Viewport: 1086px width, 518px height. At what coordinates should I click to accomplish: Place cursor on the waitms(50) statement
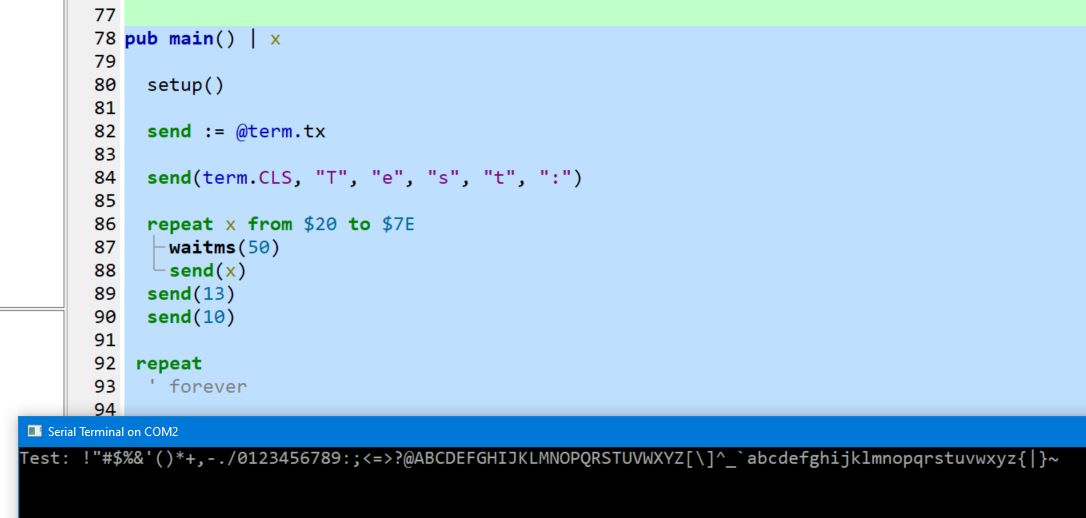coord(224,247)
